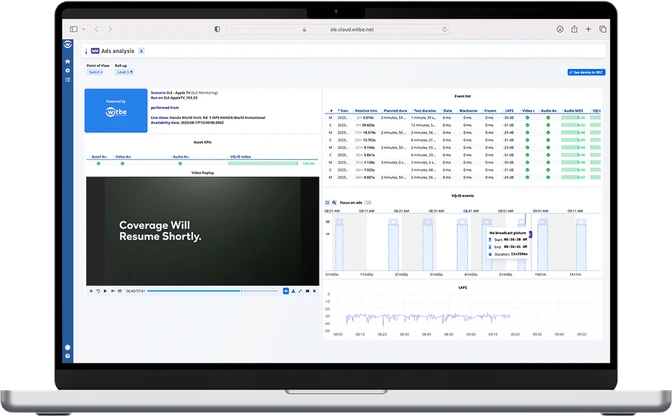Click the last event list row
The image size is (672, 416).
pos(463,177)
